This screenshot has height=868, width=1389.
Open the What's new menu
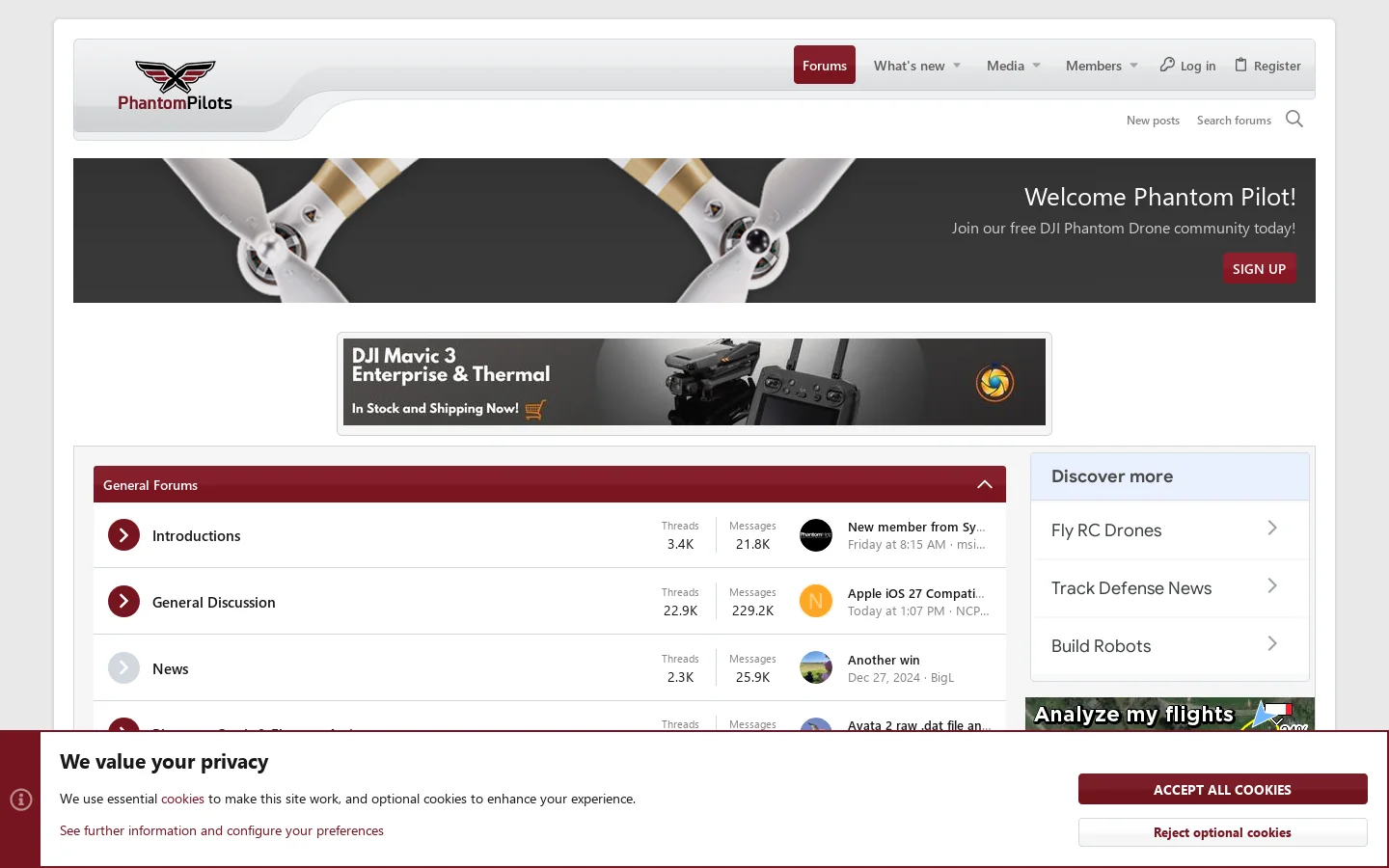(909, 66)
